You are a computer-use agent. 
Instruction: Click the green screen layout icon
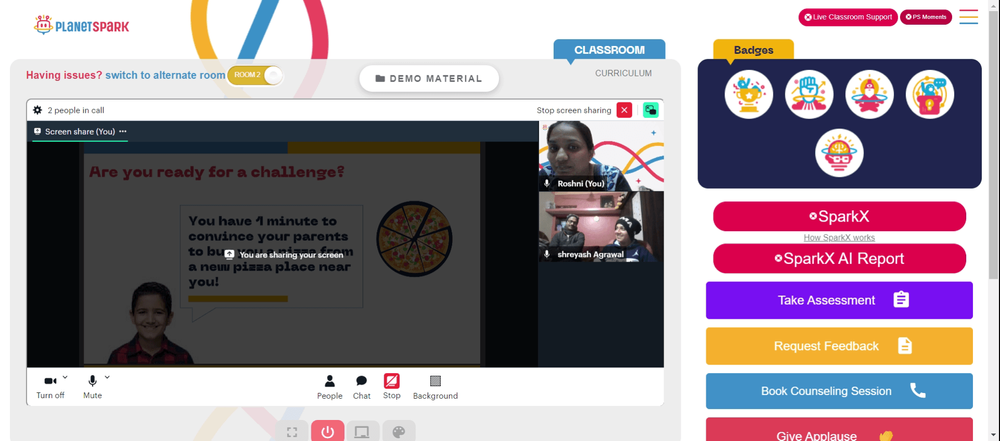[651, 110]
